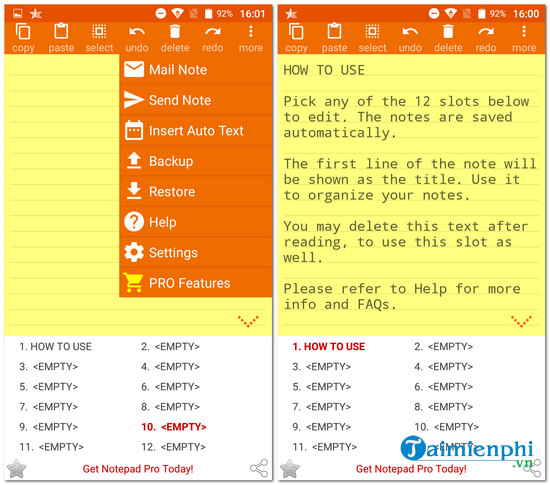Tap do-not-disturb icon in left status bar
Screen dimensions: 550x485
pos(161,14)
